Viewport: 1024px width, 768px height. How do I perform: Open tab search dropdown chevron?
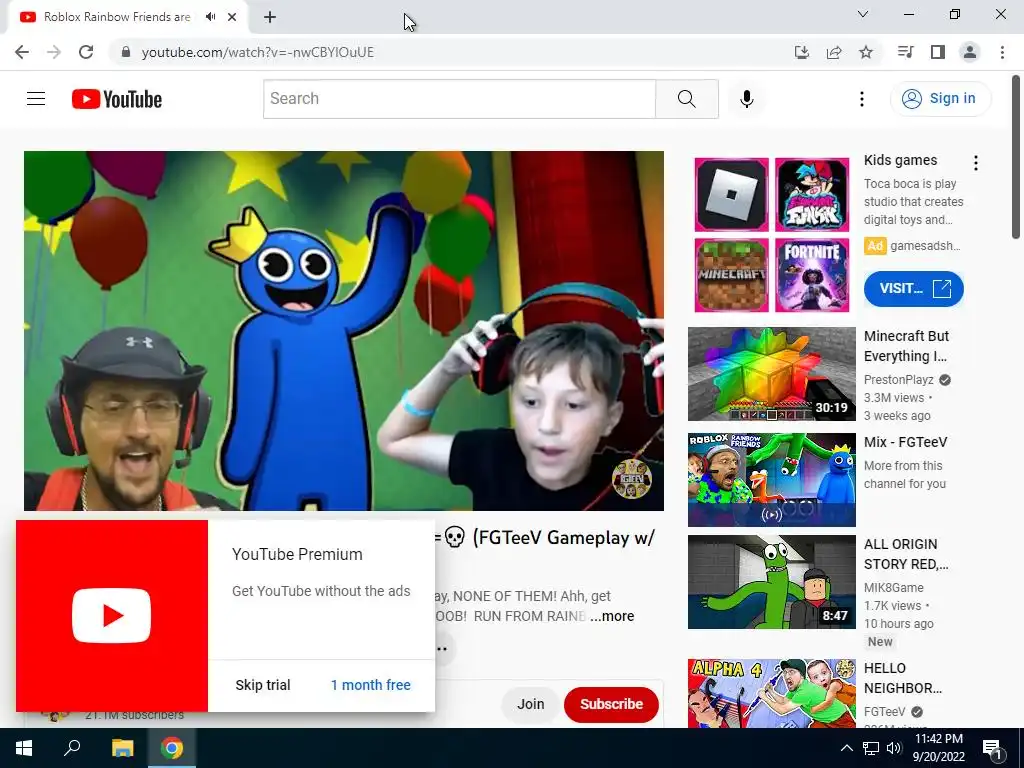[863, 14]
